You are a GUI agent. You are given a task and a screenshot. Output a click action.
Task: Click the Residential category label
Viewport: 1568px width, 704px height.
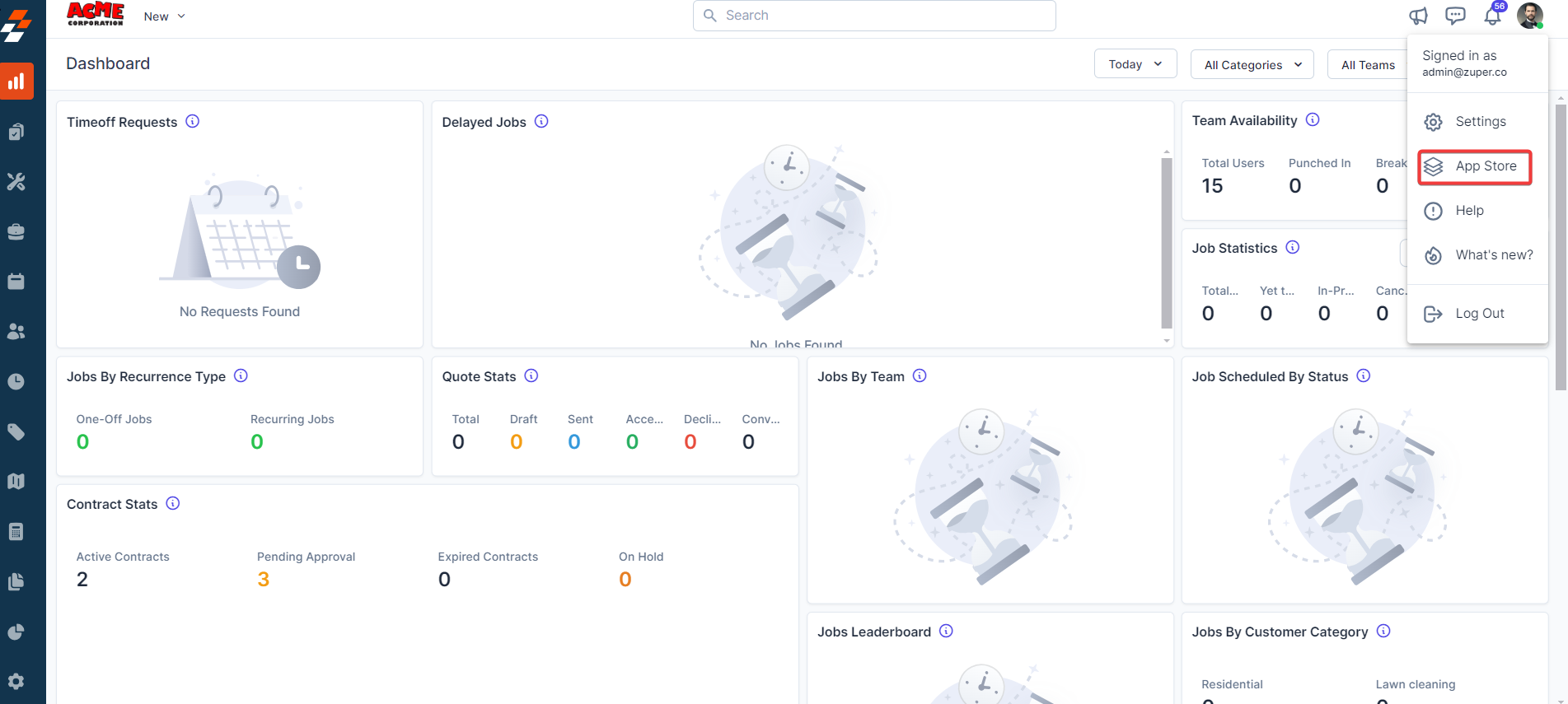coord(1232,684)
